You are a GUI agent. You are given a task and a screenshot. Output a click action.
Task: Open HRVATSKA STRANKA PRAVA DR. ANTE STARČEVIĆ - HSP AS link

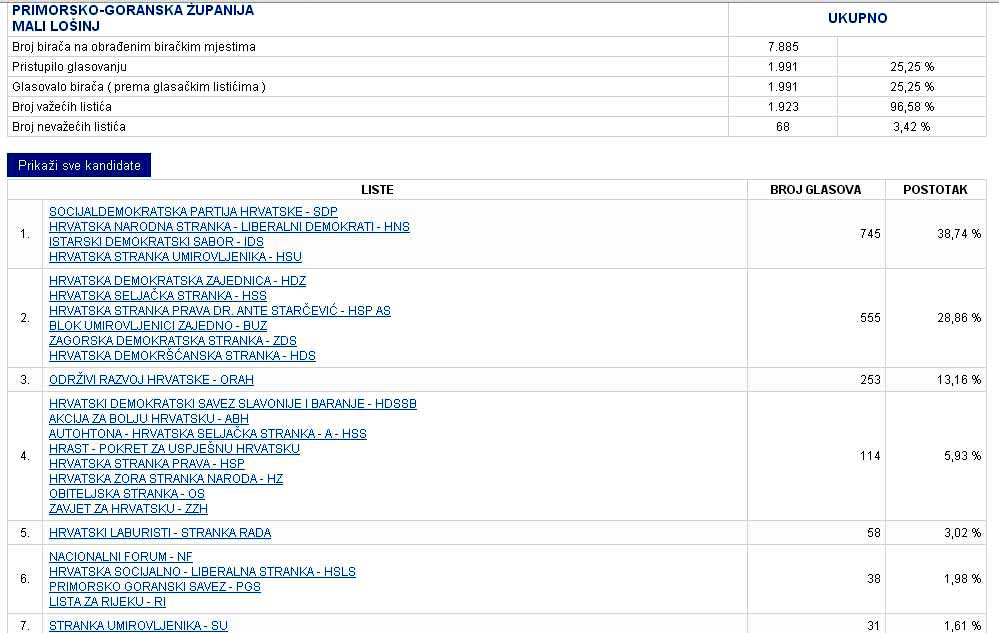click(x=220, y=311)
